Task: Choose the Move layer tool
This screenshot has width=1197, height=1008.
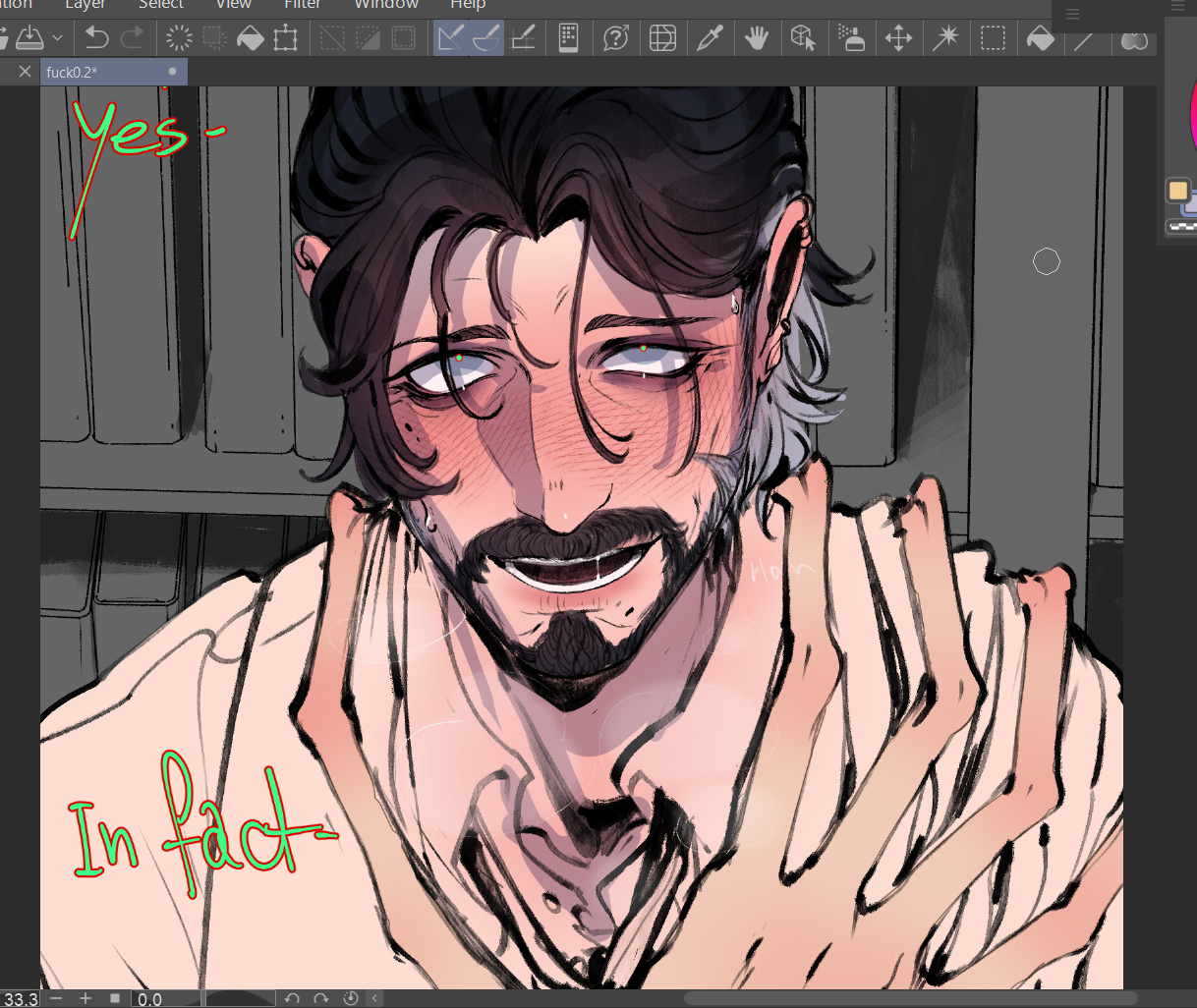Action: pos(898,38)
